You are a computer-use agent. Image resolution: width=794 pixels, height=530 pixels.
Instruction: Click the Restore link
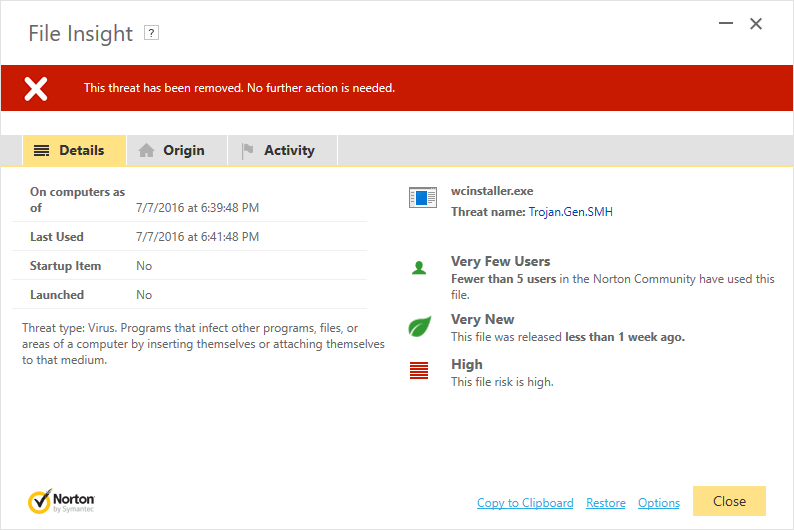(606, 503)
